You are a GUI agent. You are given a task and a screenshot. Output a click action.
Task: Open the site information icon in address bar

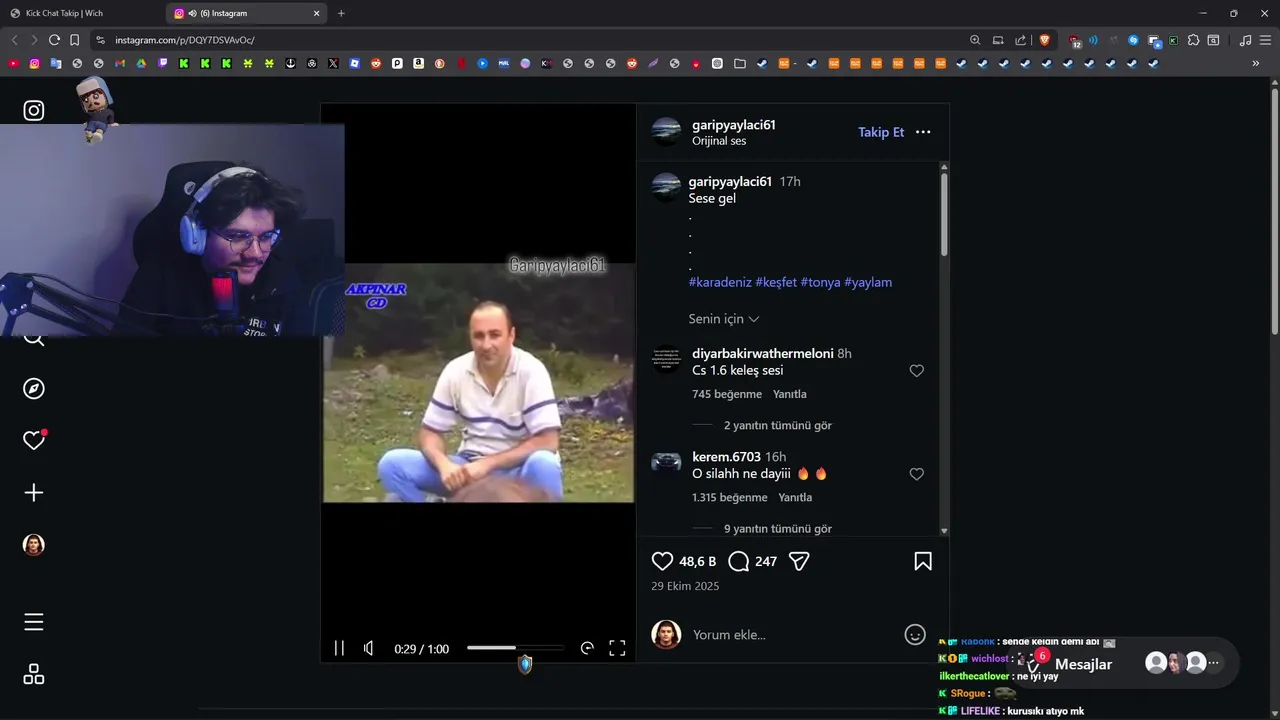click(x=100, y=40)
